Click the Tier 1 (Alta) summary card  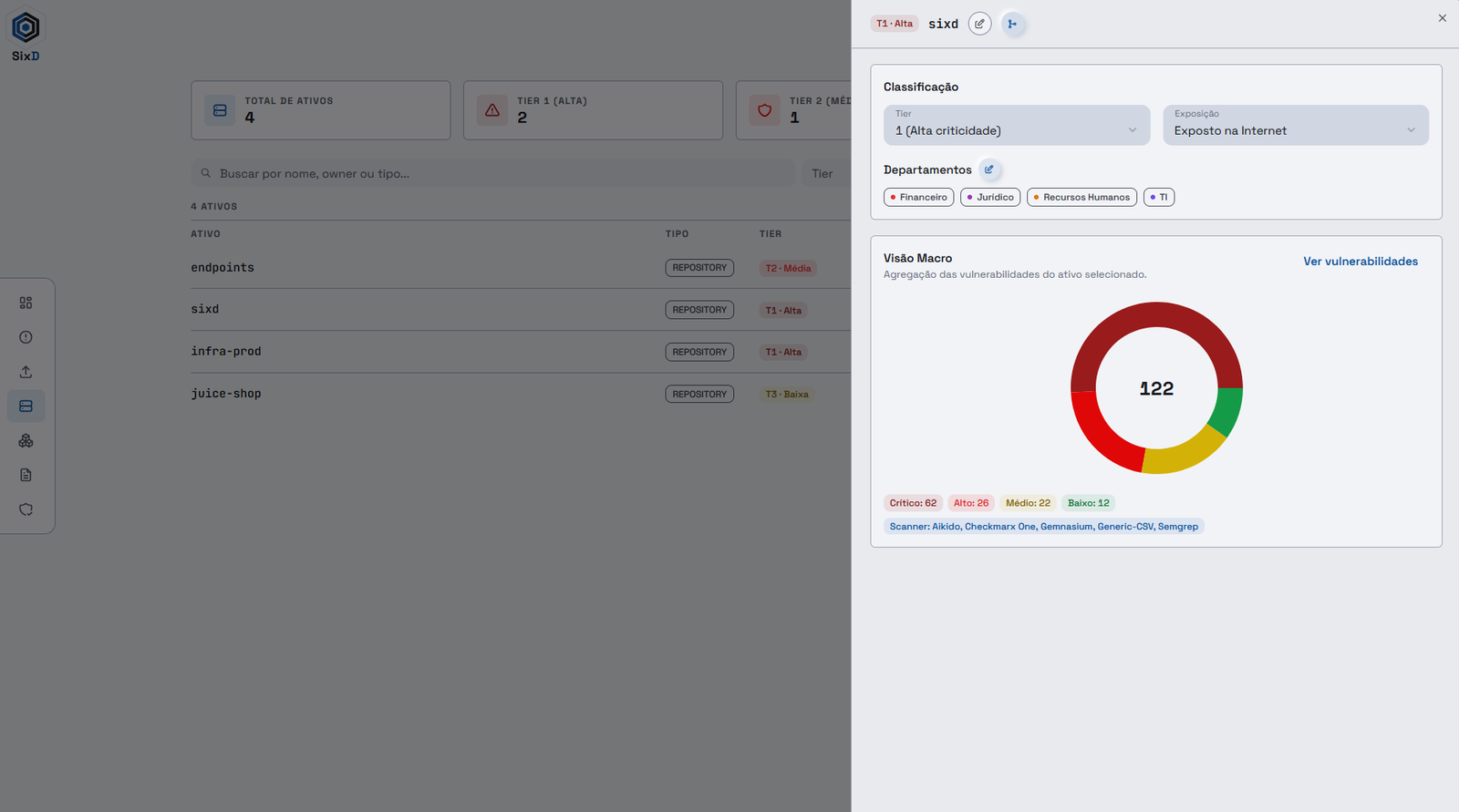tap(593, 110)
